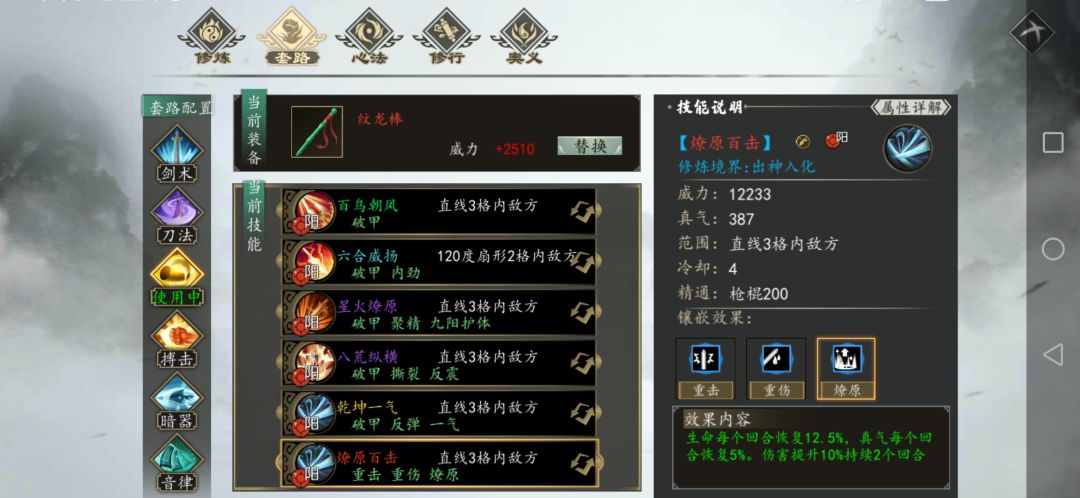Image resolution: width=1080 pixels, height=498 pixels.
Task: Swap the 百鸟朝凤 skill
Action: click(582, 211)
